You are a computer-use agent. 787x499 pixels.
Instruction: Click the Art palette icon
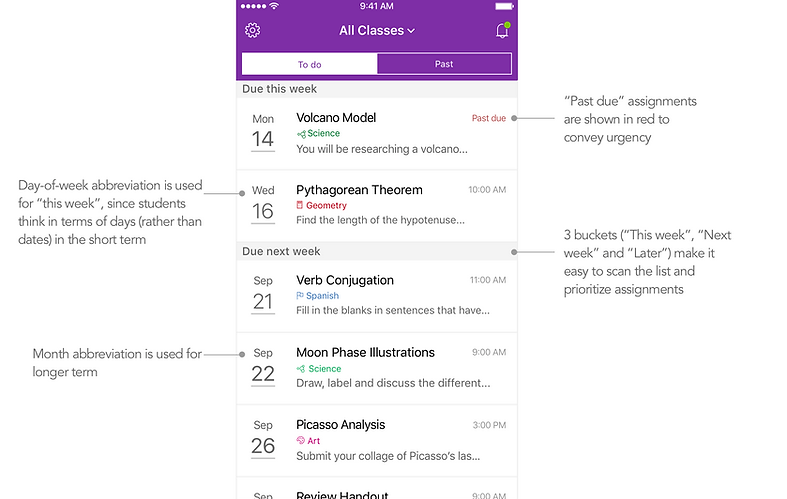click(301, 440)
